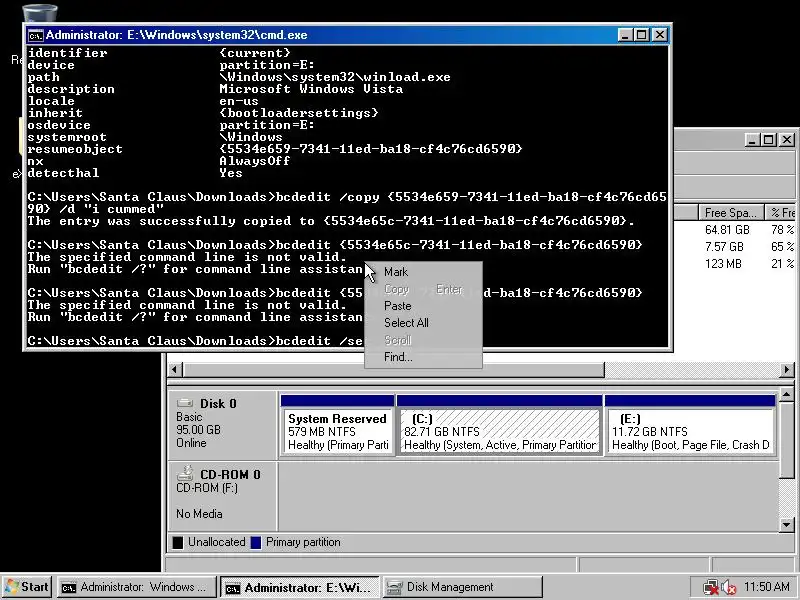The image size is (800, 600).
Task: Click the network tray icon with red X
Action: click(x=710, y=588)
